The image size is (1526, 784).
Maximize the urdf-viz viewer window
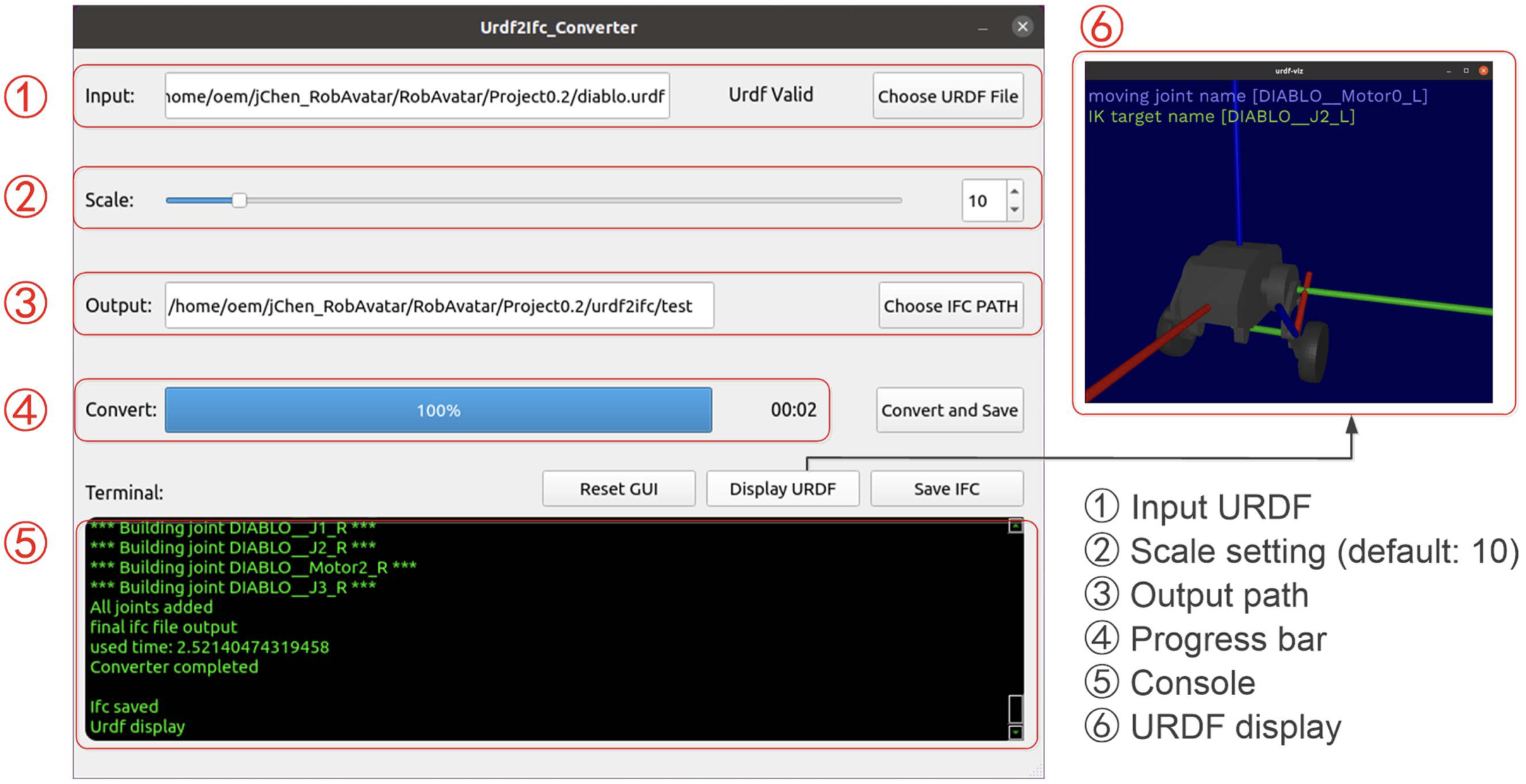(x=1466, y=71)
